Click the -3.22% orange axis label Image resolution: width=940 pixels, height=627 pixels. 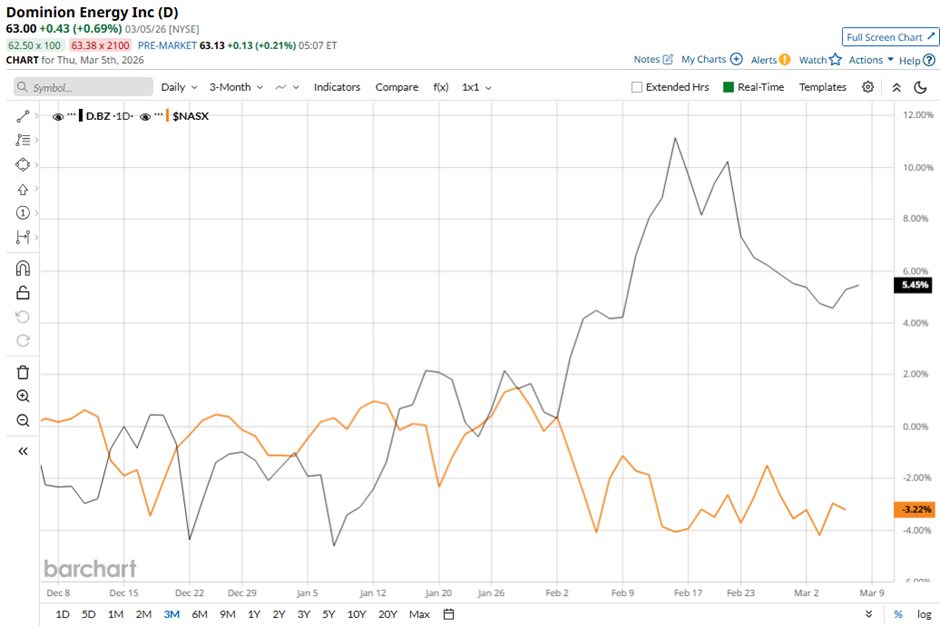click(914, 510)
